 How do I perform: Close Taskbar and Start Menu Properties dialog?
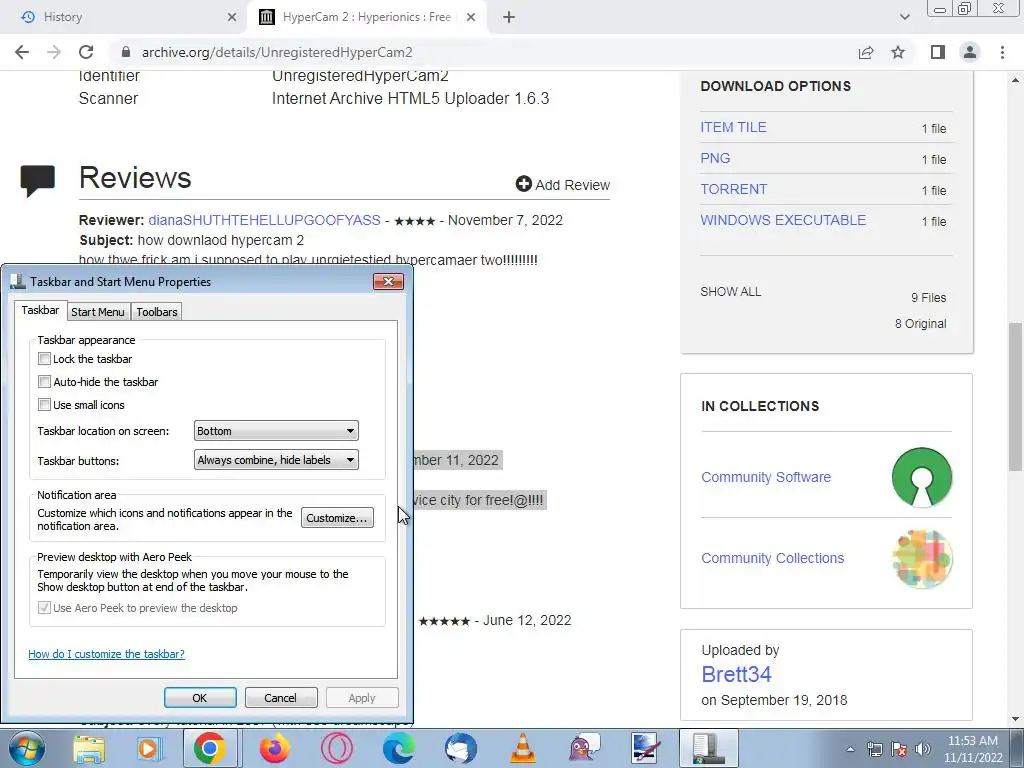389,281
